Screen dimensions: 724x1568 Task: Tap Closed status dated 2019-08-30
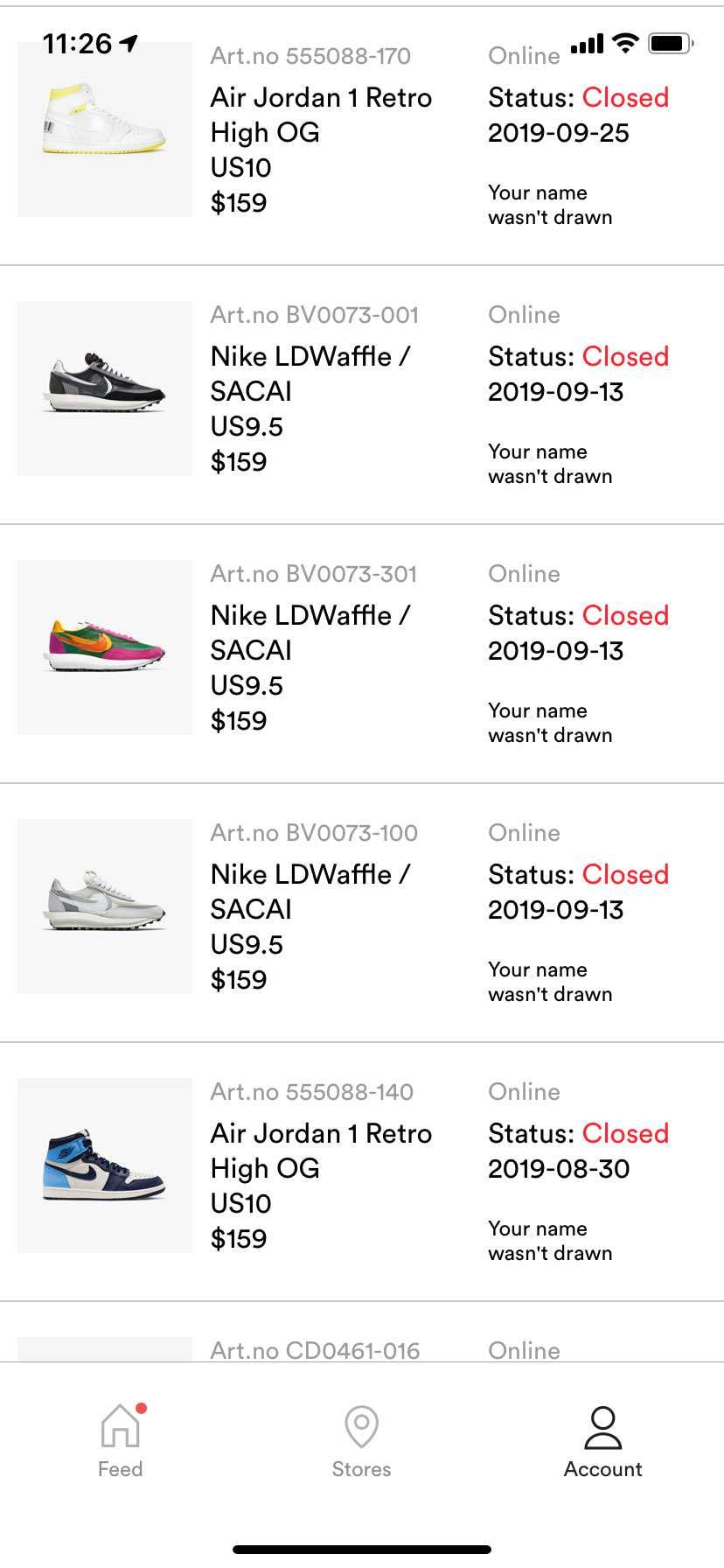(x=625, y=1133)
